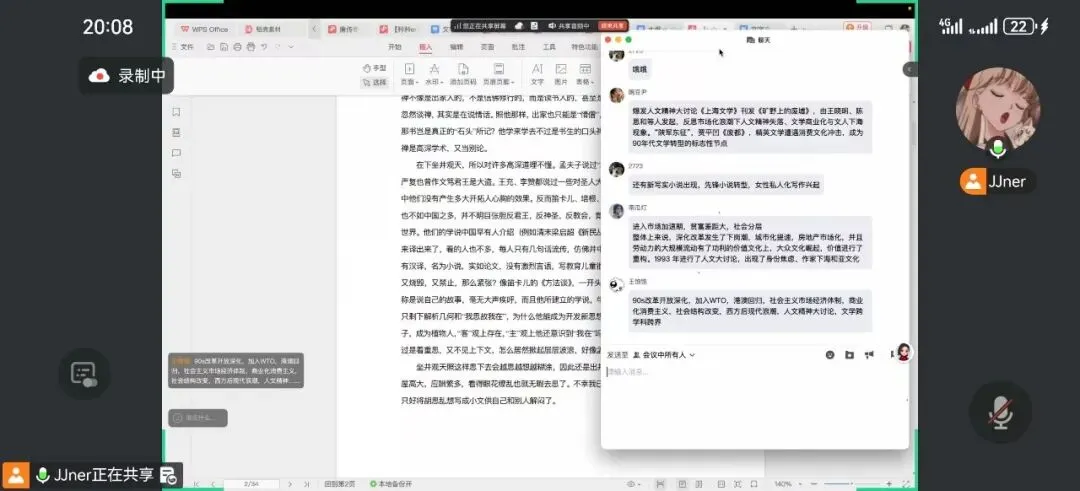
Task: Click the 升级 upgrade button in WPS
Action: pyautogui.click(x=858, y=28)
